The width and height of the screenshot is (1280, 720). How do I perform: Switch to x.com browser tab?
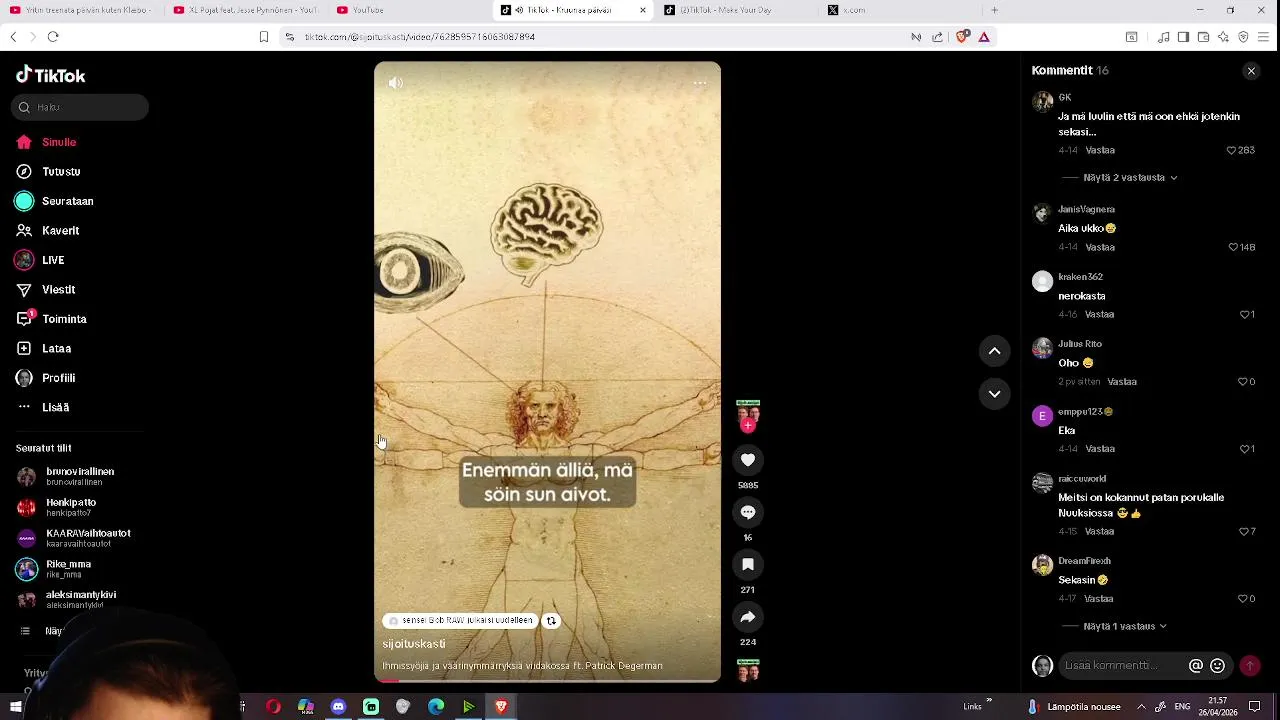[x=900, y=10]
